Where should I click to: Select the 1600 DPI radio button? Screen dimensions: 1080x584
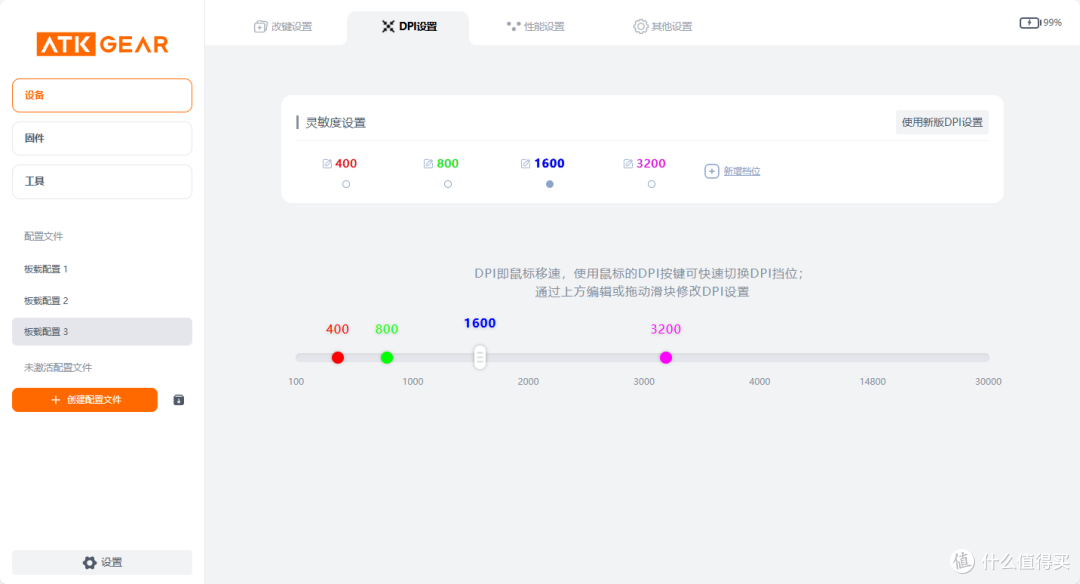[x=550, y=184]
